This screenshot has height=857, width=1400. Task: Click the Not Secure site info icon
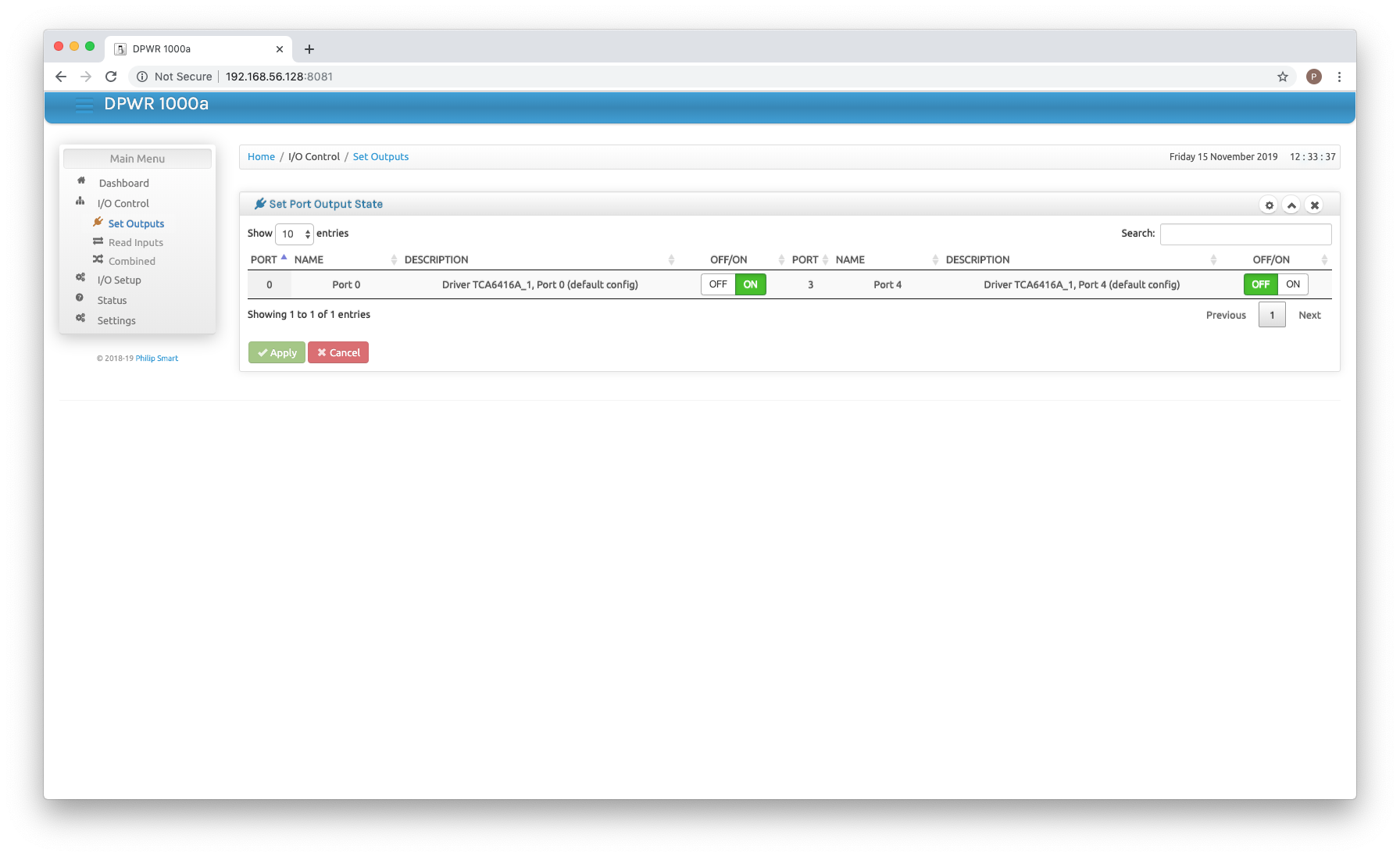(x=142, y=77)
